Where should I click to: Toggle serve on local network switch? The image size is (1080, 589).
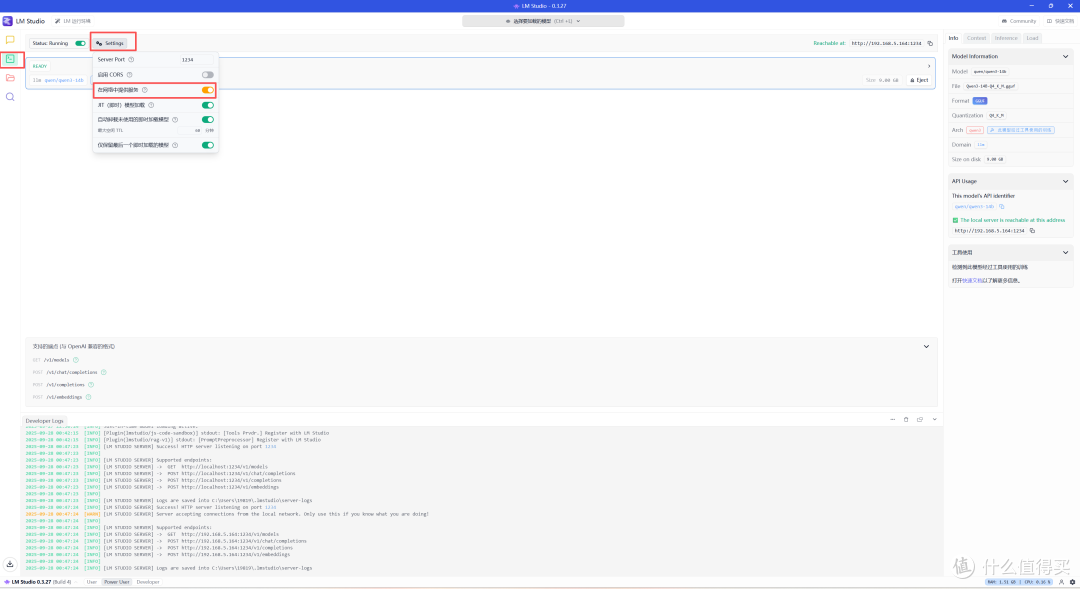click(x=207, y=90)
